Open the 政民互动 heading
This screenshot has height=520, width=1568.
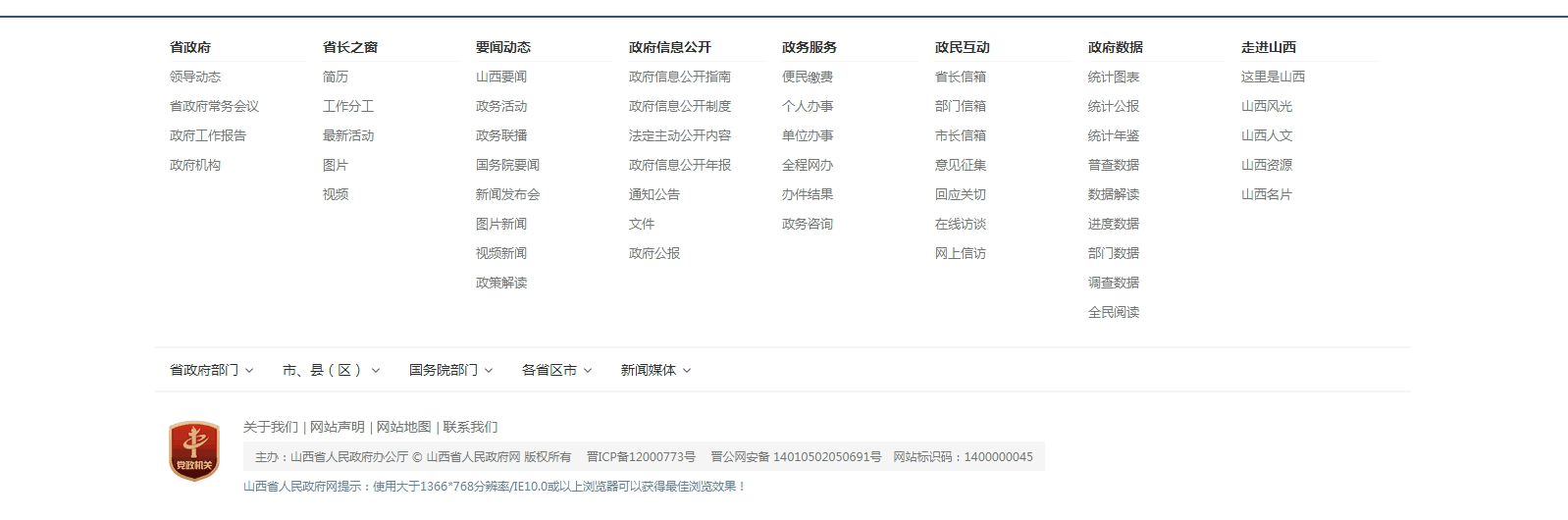click(x=963, y=47)
